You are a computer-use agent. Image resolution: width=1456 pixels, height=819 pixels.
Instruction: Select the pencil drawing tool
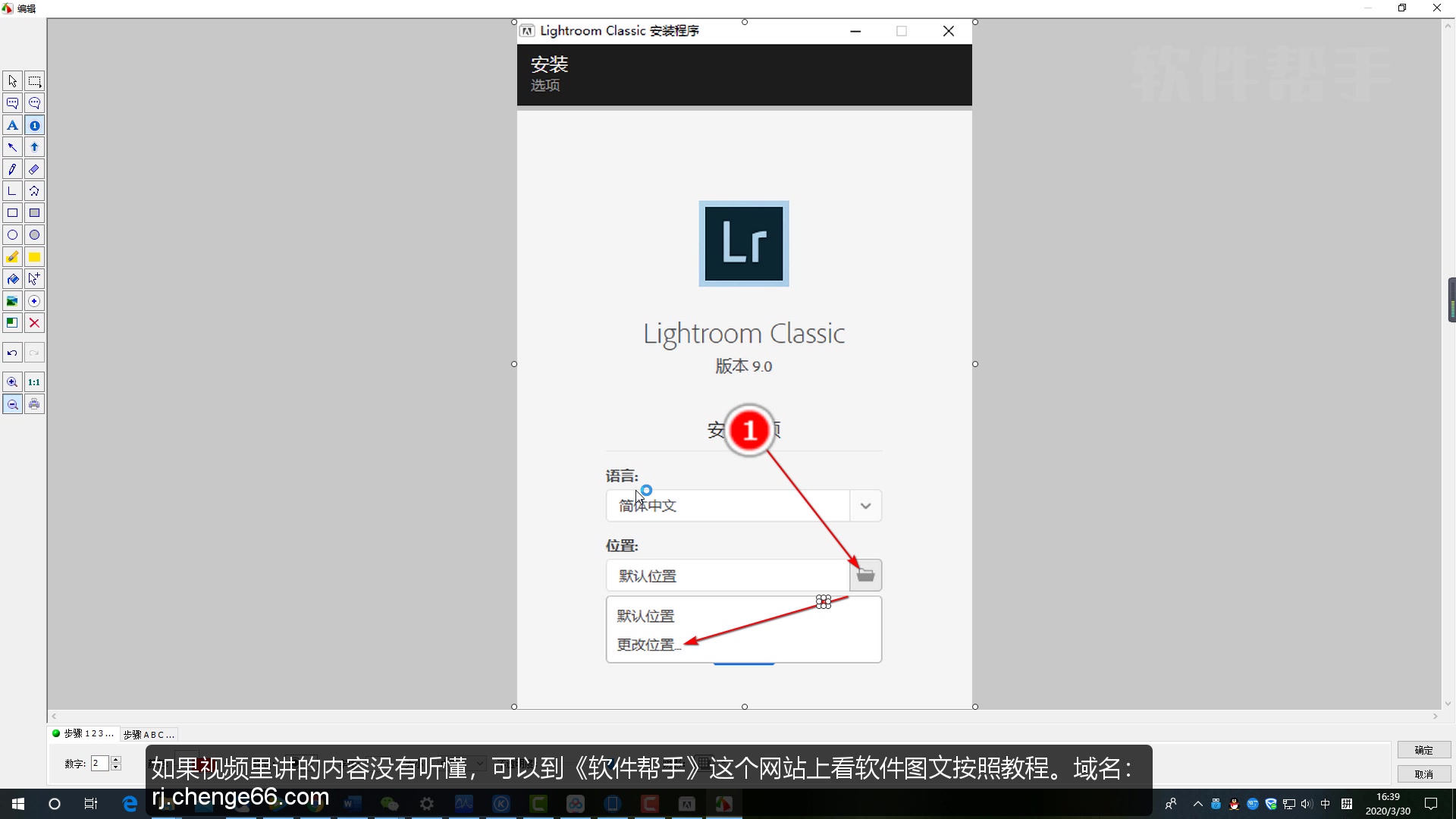tap(12, 169)
